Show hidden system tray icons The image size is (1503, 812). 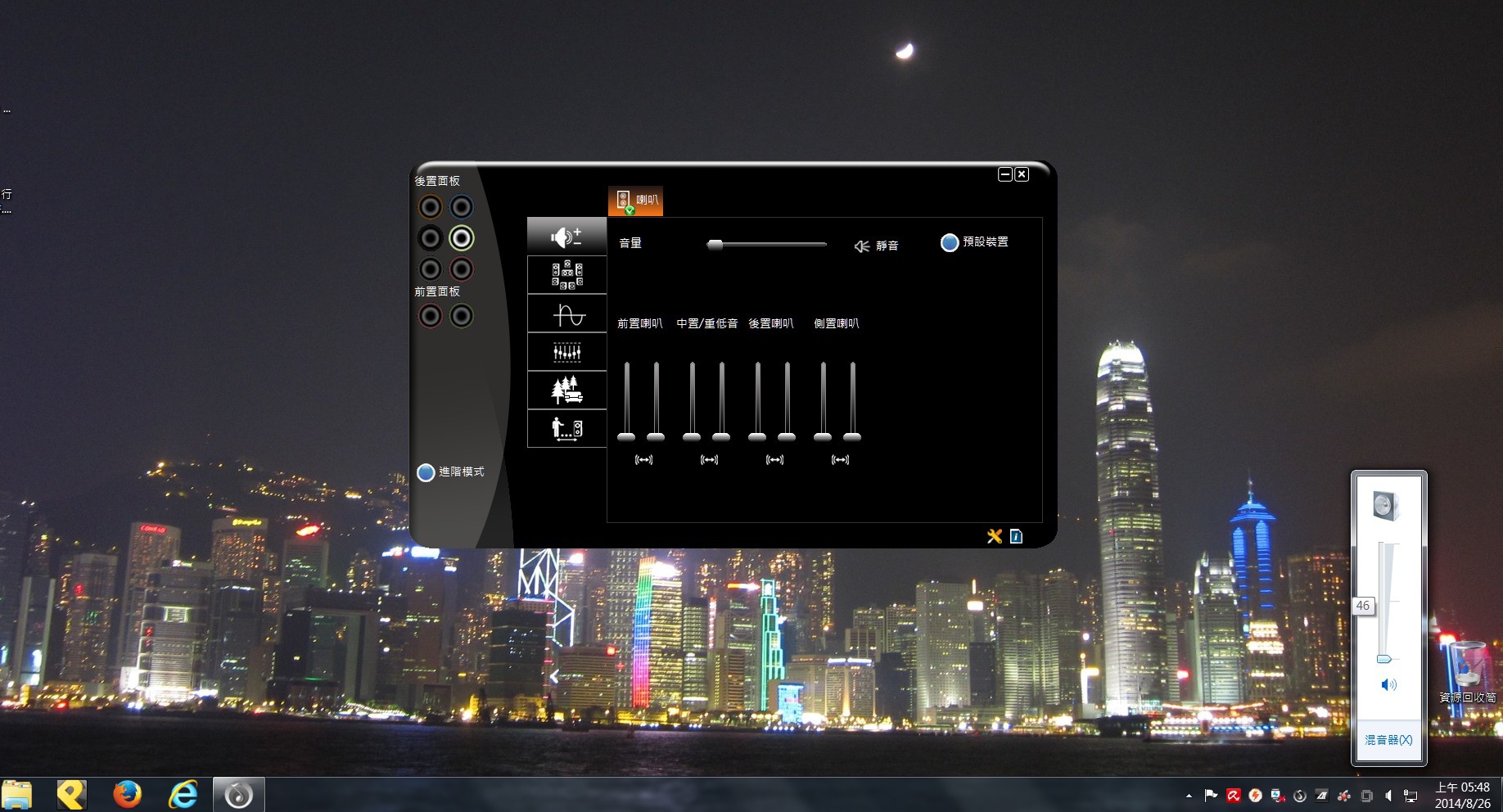[1189, 796]
